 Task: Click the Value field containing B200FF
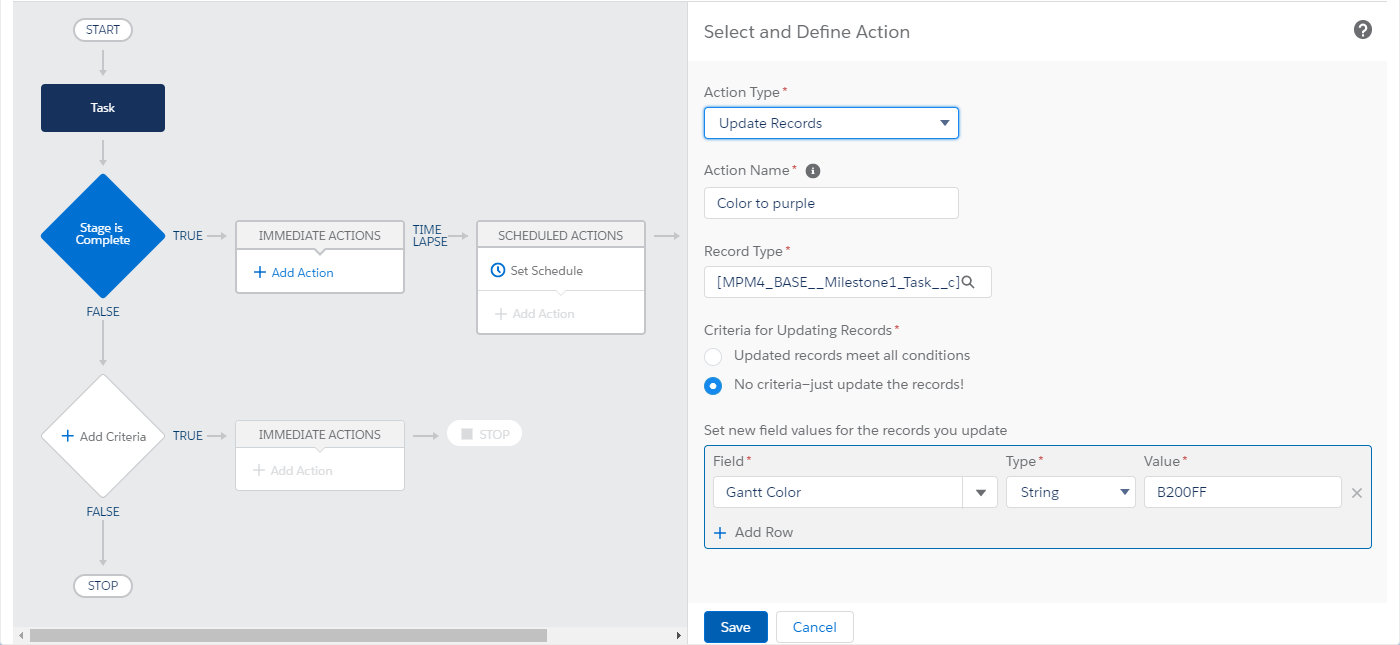coord(1242,492)
